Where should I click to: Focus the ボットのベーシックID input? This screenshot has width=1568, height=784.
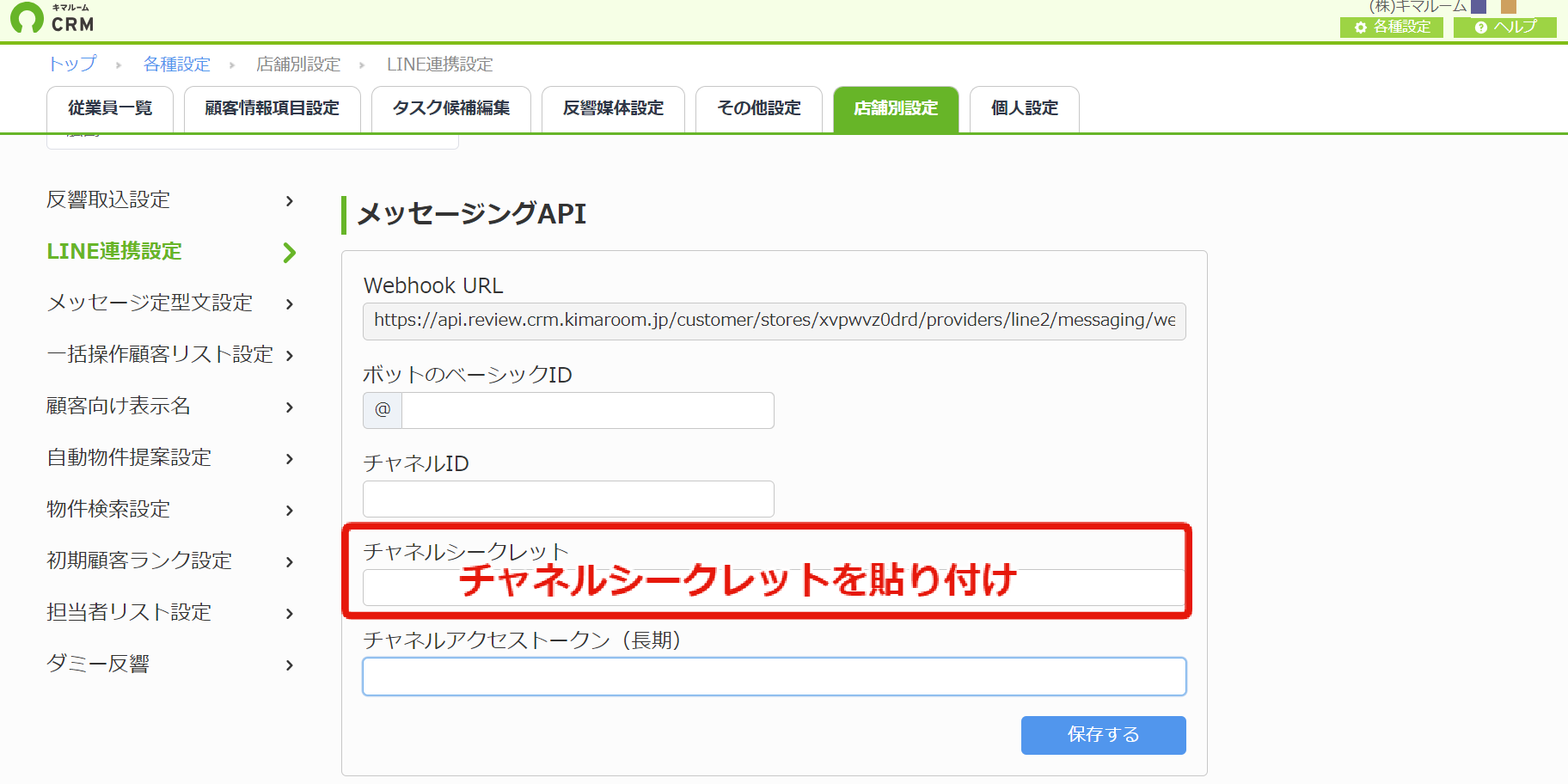point(588,411)
